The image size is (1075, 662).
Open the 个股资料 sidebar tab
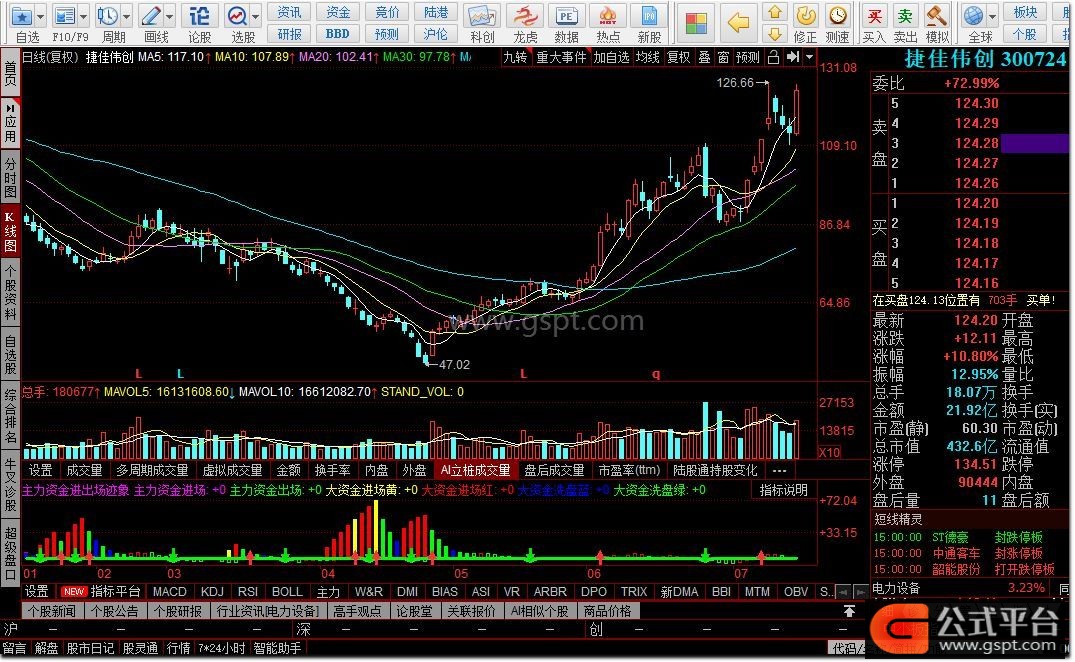pos(10,291)
